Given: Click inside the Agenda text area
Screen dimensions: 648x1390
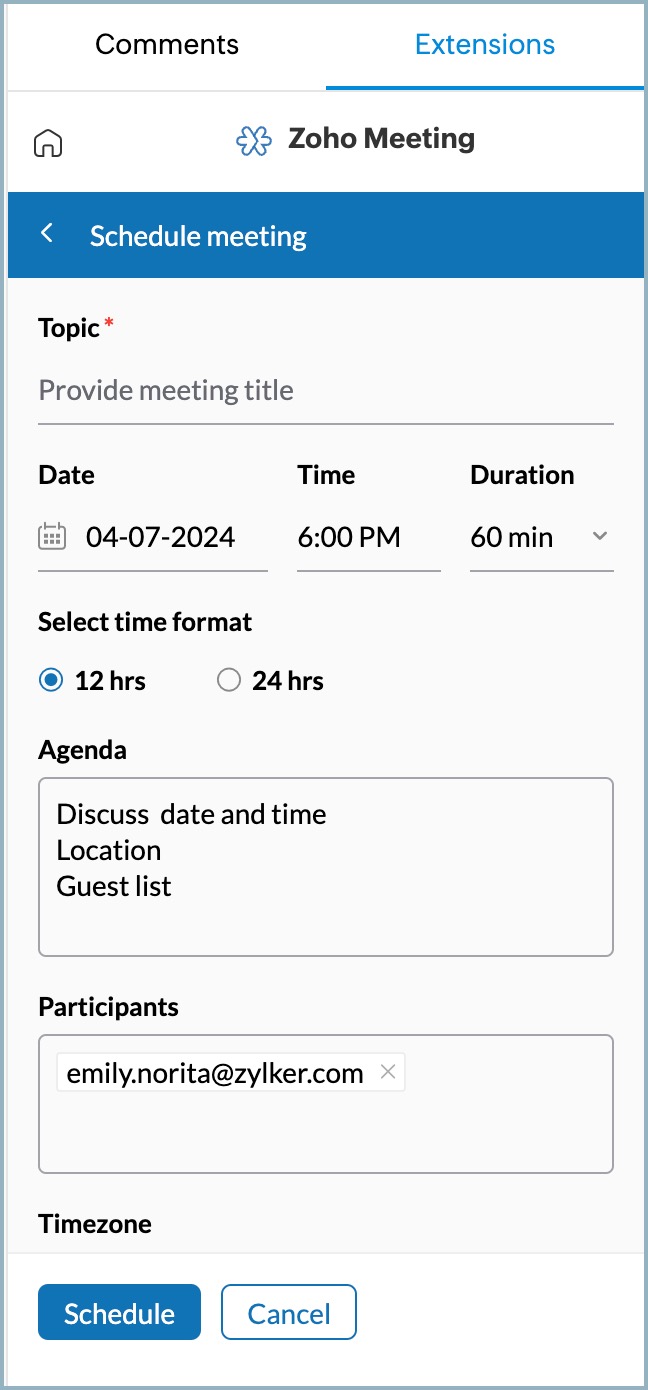Looking at the screenshot, I should click(325, 920).
